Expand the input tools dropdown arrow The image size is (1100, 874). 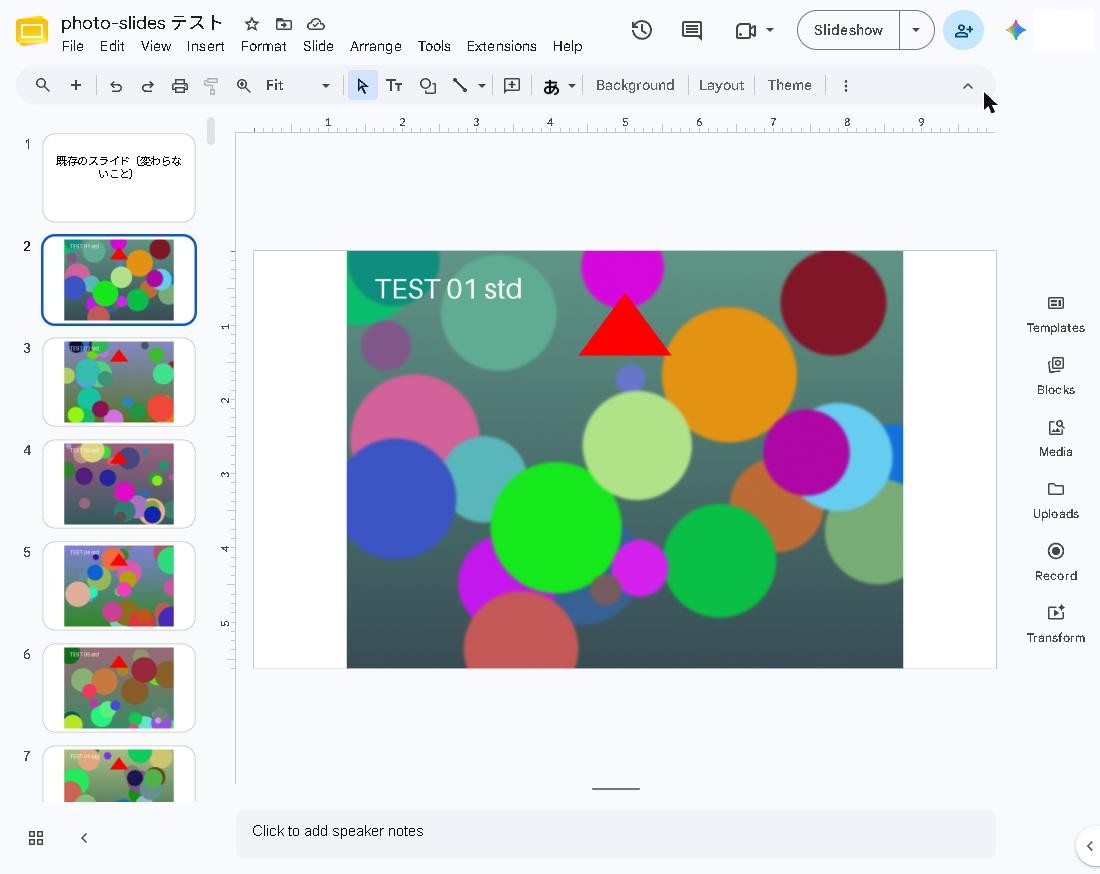click(x=572, y=86)
